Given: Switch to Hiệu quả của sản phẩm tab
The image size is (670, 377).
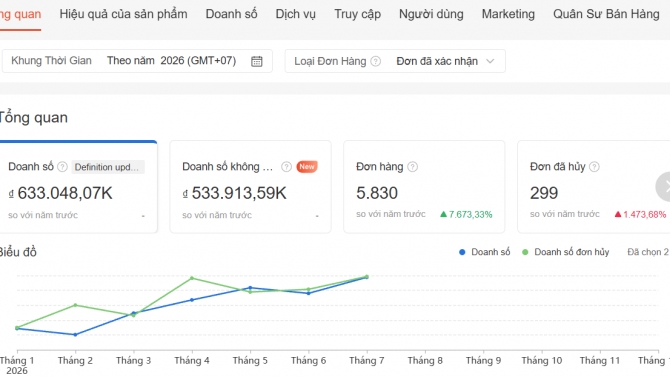Looking at the screenshot, I should coord(123,14).
